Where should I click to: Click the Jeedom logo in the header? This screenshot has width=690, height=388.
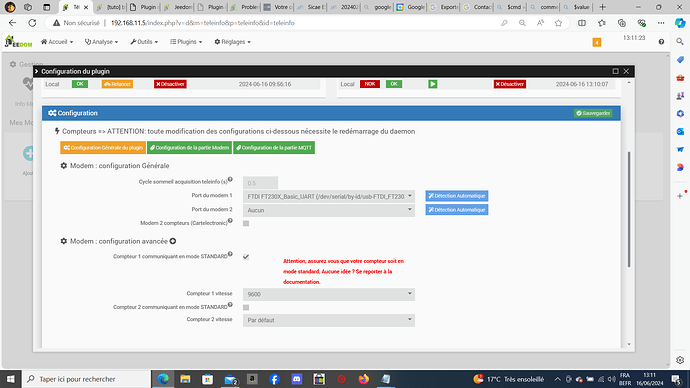[18, 42]
